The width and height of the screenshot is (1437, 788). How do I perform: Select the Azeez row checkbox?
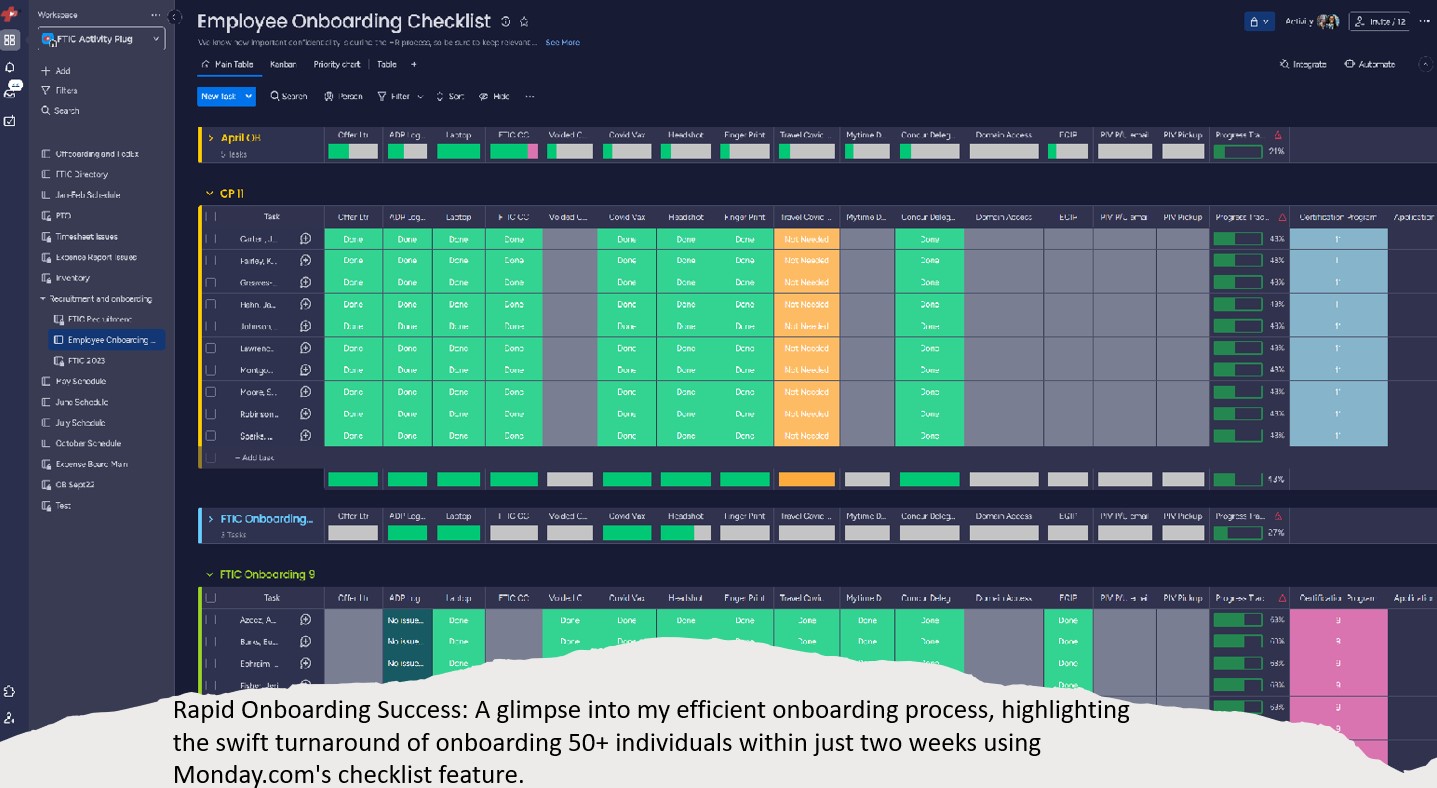coord(211,620)
